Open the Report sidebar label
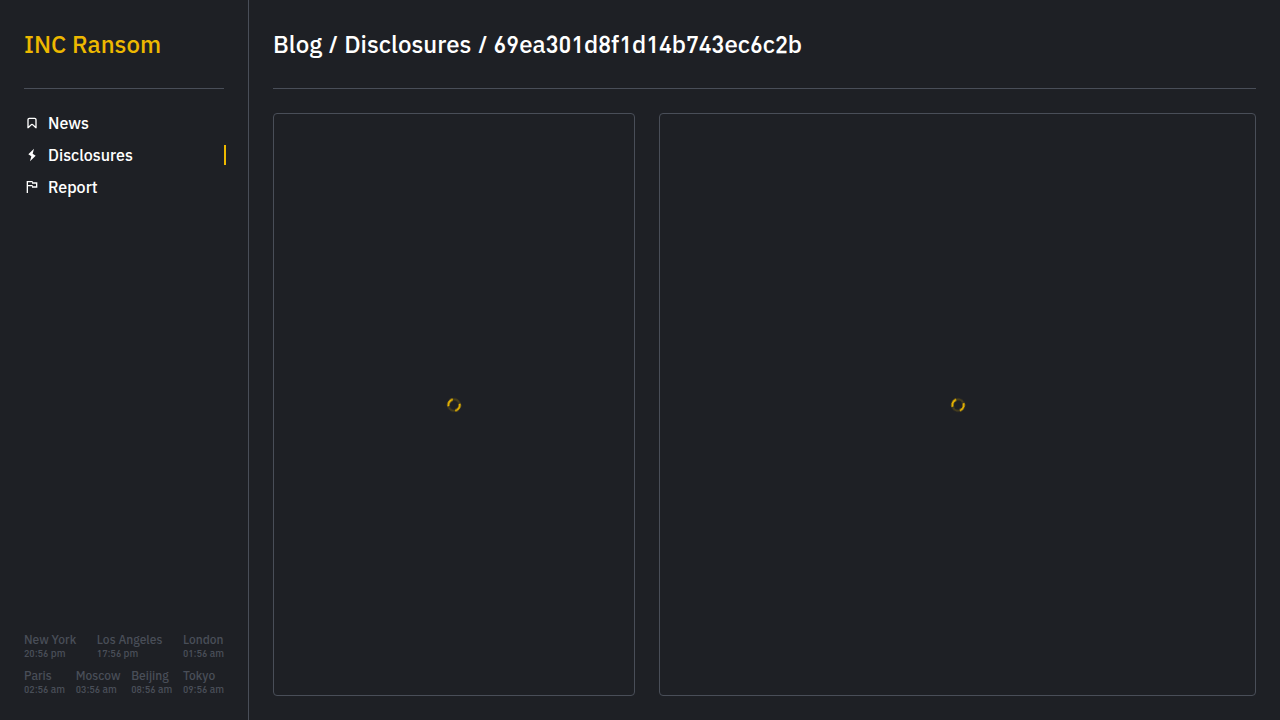Viewport: 1280px width, 720px height. (72, 187)
